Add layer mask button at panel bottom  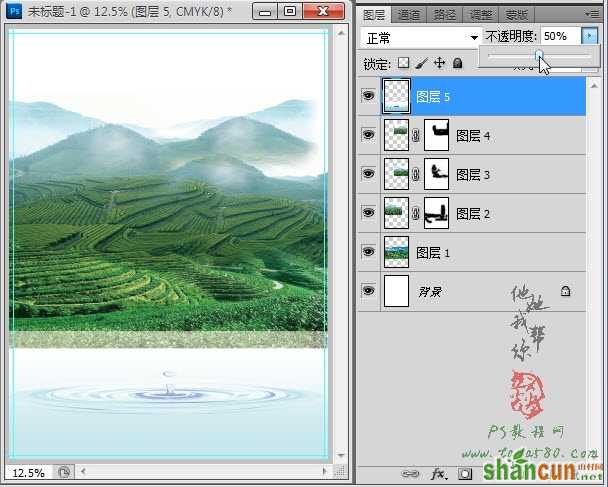tap(465, 473)
